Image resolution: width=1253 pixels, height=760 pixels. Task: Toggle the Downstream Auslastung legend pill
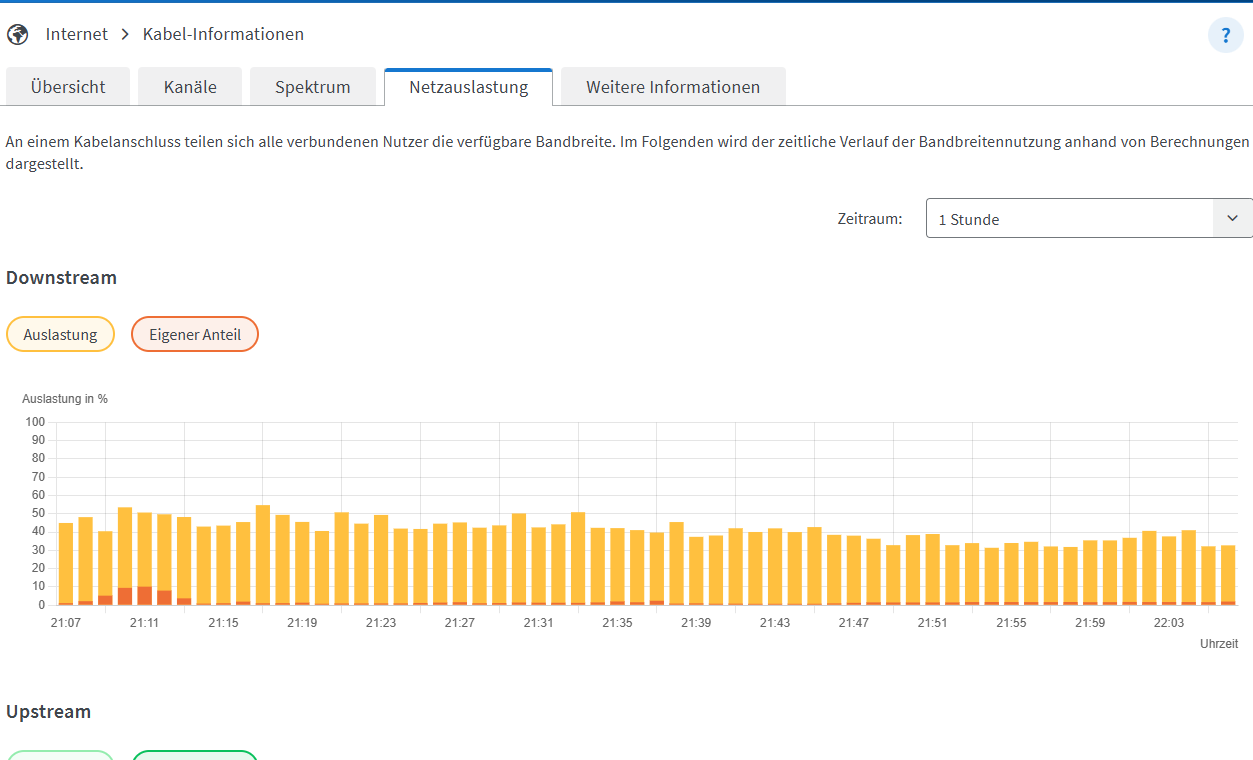(x=60, y=334)
